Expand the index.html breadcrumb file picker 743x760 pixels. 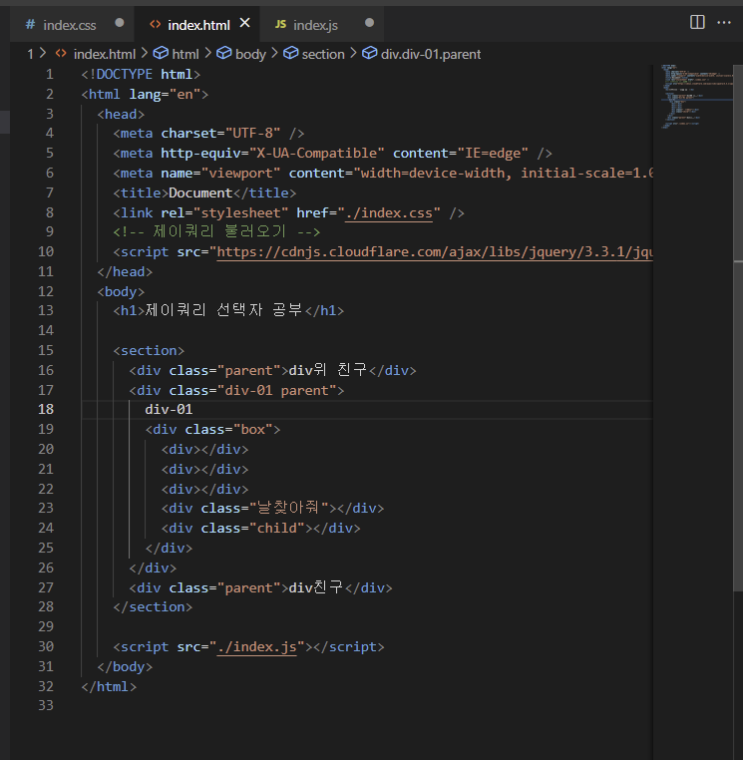coord(104,54)
